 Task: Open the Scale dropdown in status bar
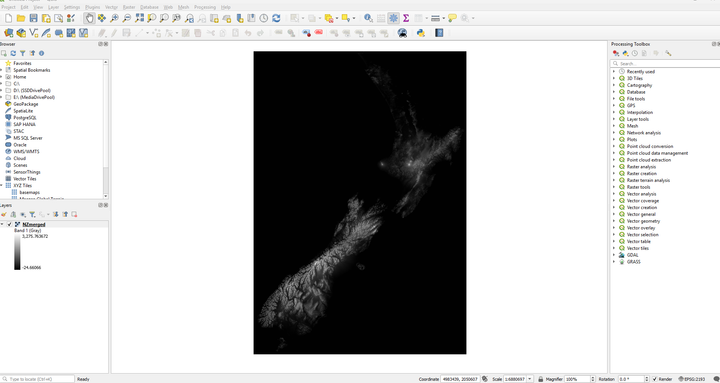(530, 379)
